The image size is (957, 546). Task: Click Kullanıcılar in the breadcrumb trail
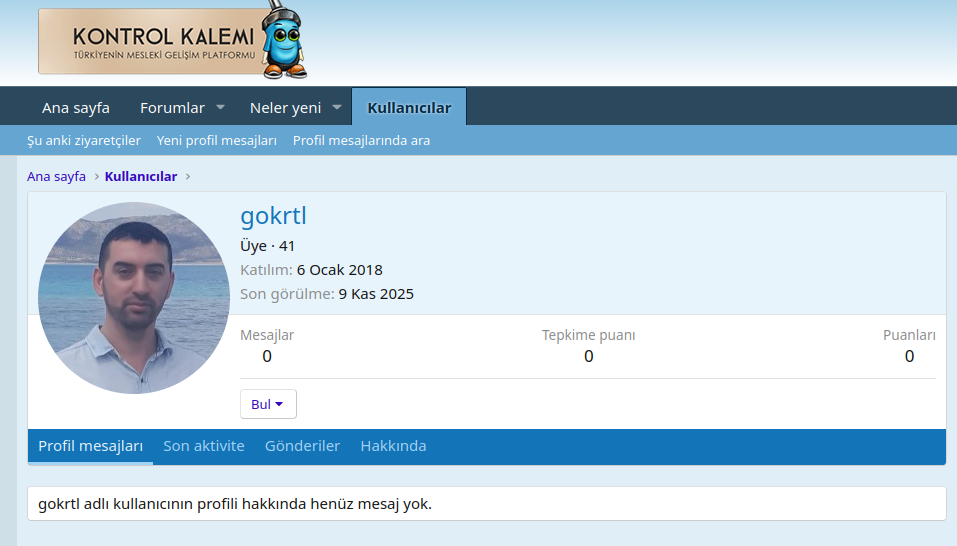(141, 176)
